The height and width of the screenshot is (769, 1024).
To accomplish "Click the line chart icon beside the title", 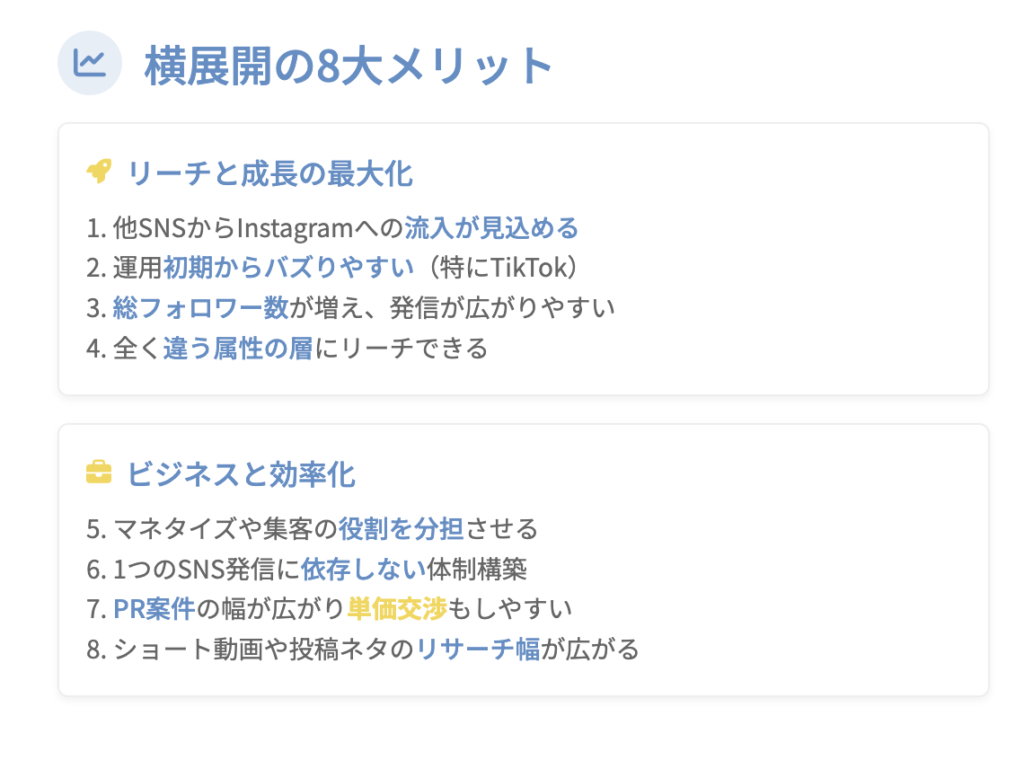I will 89,64.
